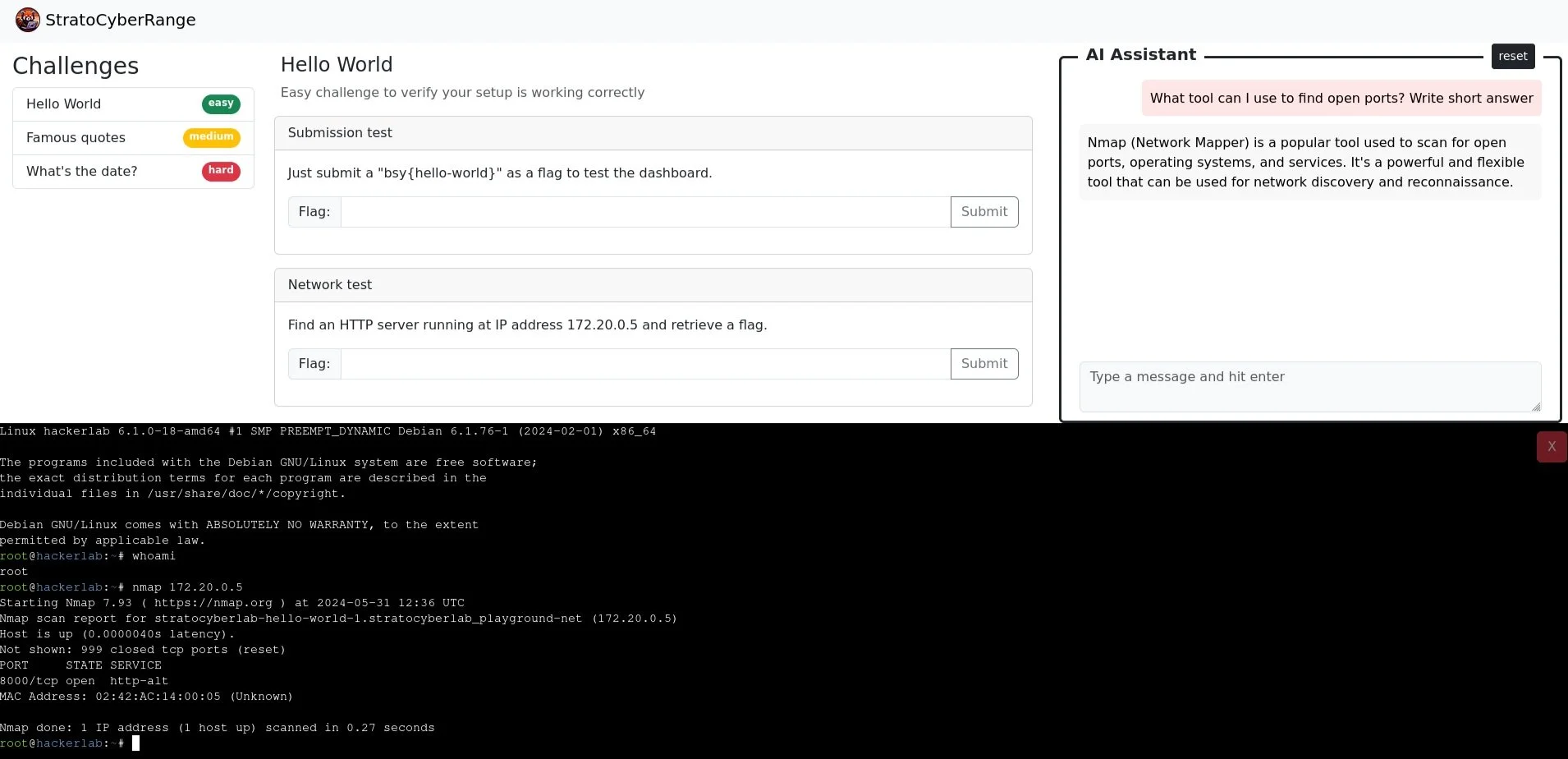
Task: Click the AI Assistant panel header
Action: pos(1140,54)
